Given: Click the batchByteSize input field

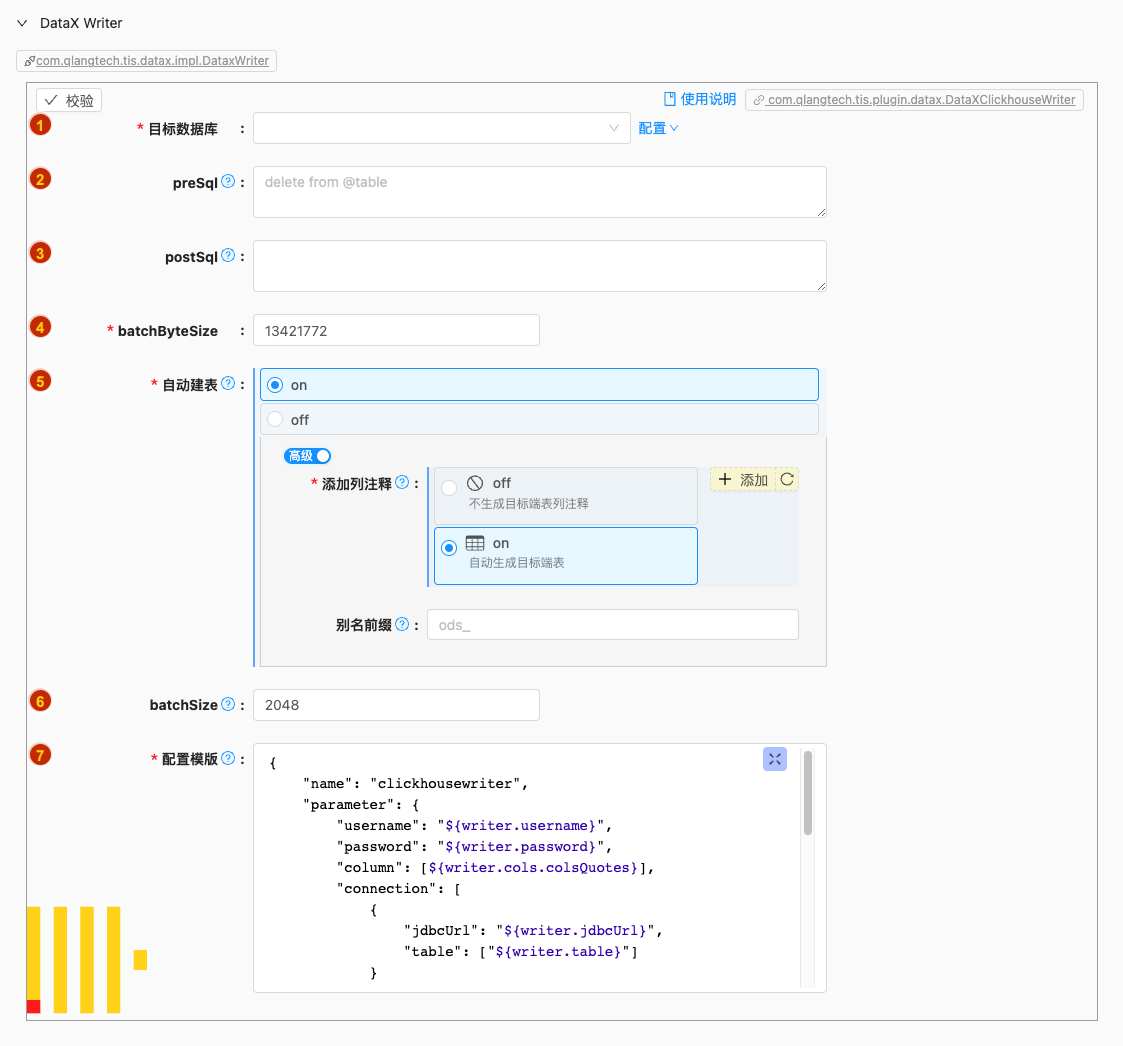Looking at the screenshot, I should [396, 330].
